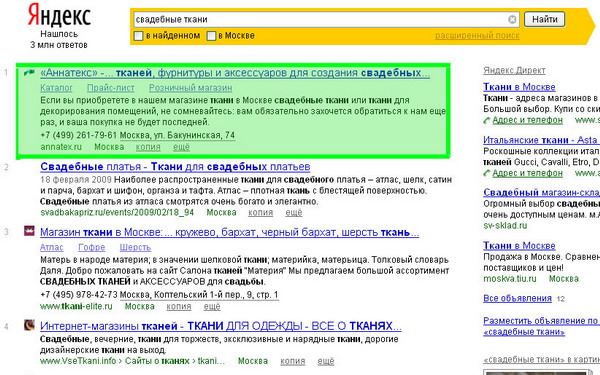This screenshot has height=375, width=600.
Task: Clear the search query with the X icon
Action: (x=512, y=19)
